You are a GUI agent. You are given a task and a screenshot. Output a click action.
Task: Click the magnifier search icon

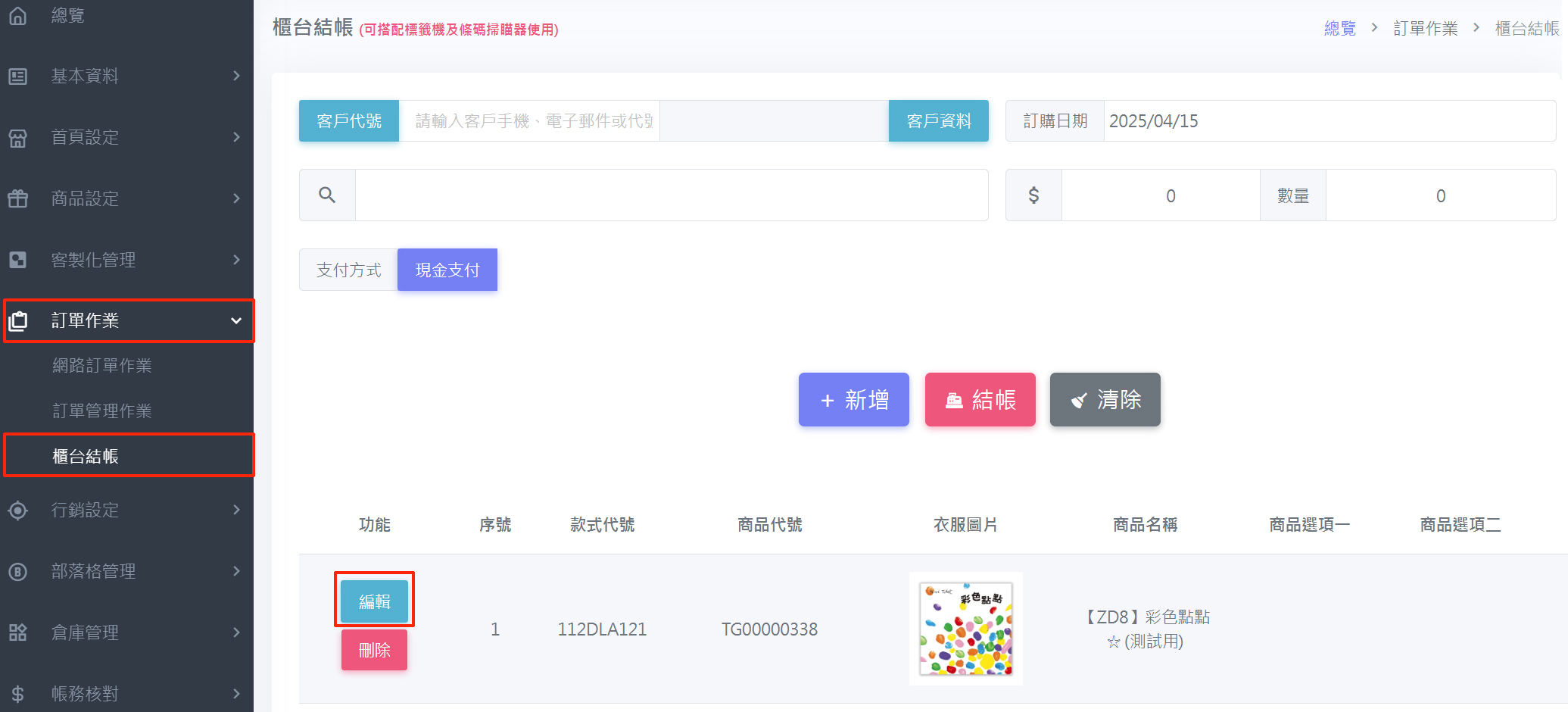point(327,195)
